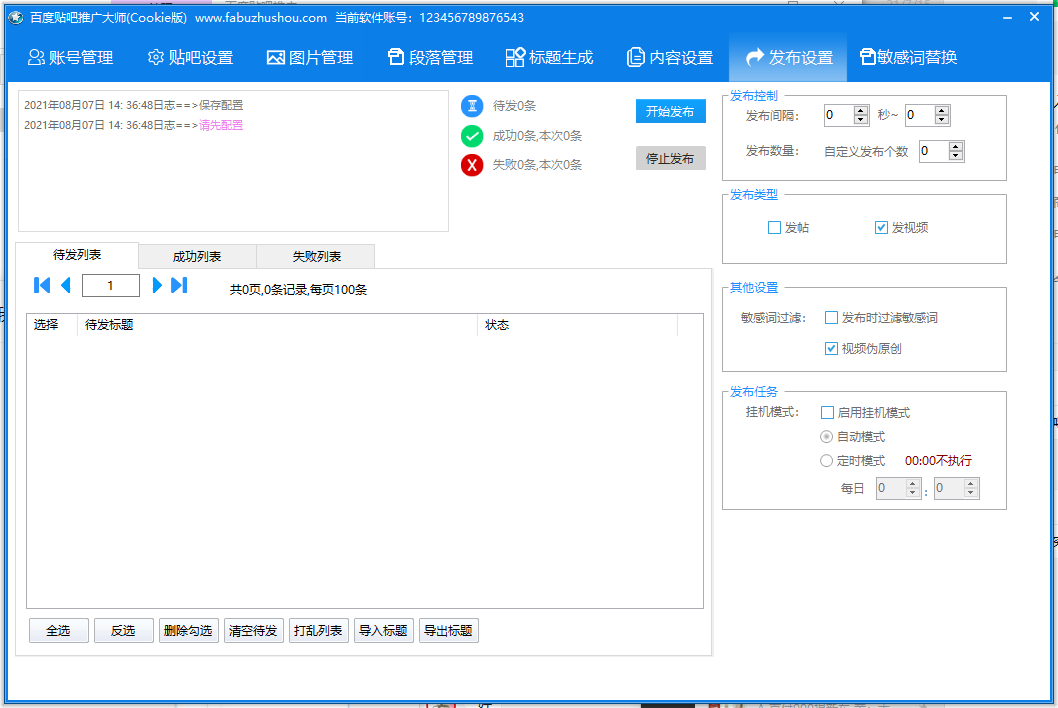Uncheck the 视频伪原创 checkbox
Viewport: 1058px width, 708px height.
(x=831, y=348)
